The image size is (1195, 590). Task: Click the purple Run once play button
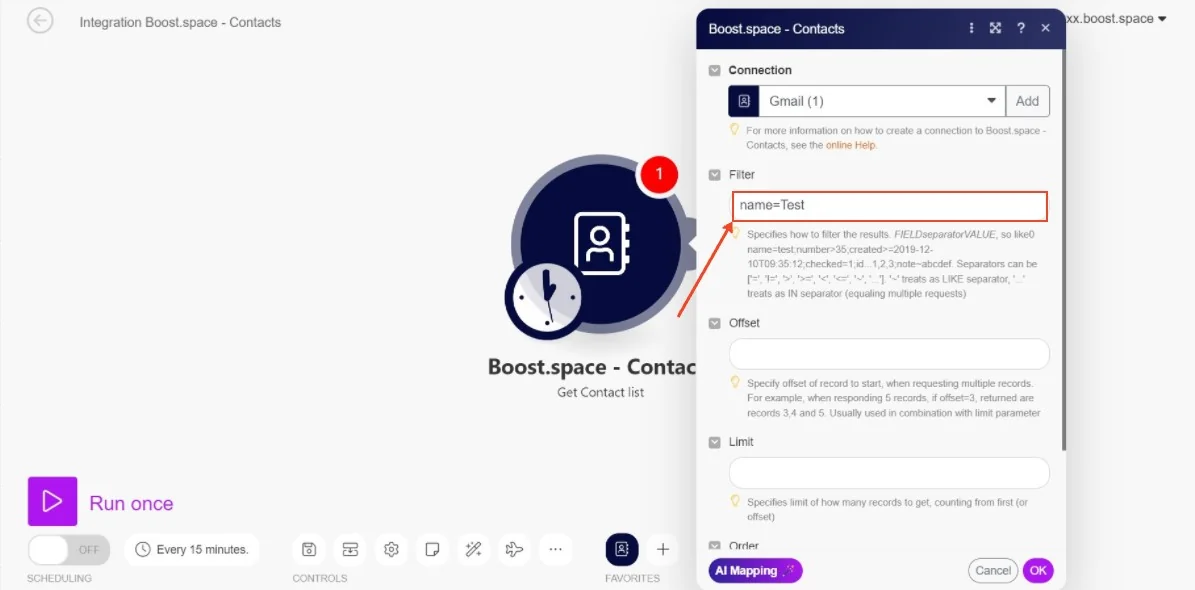(x=53, y=501)
